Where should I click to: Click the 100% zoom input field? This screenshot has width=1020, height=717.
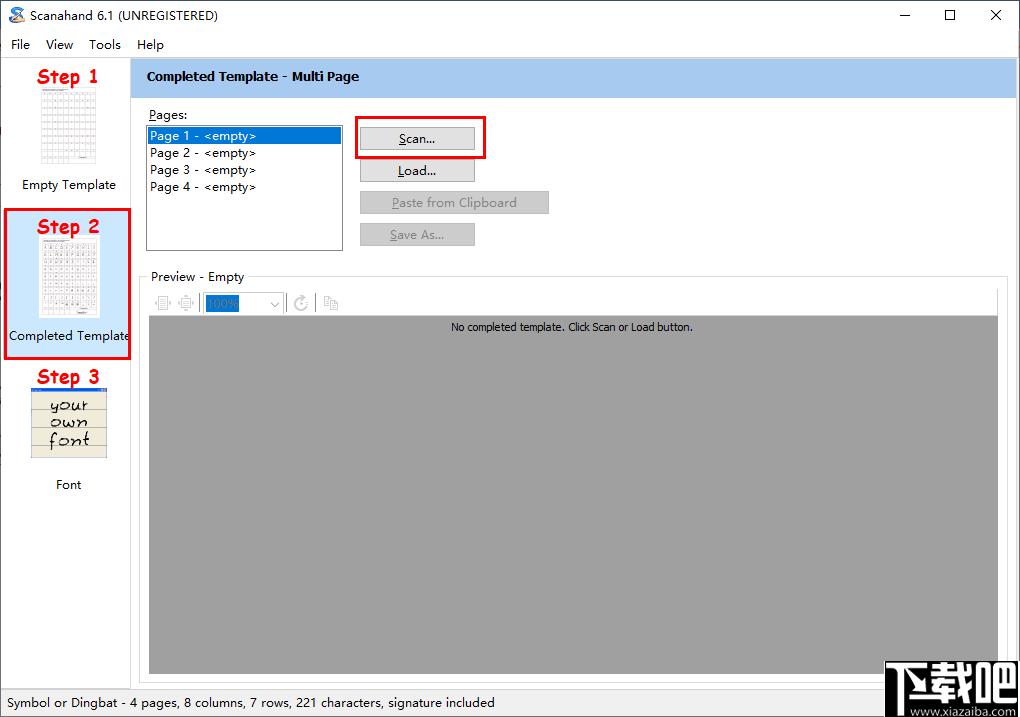pyautogui.click(x=237, y=304)
